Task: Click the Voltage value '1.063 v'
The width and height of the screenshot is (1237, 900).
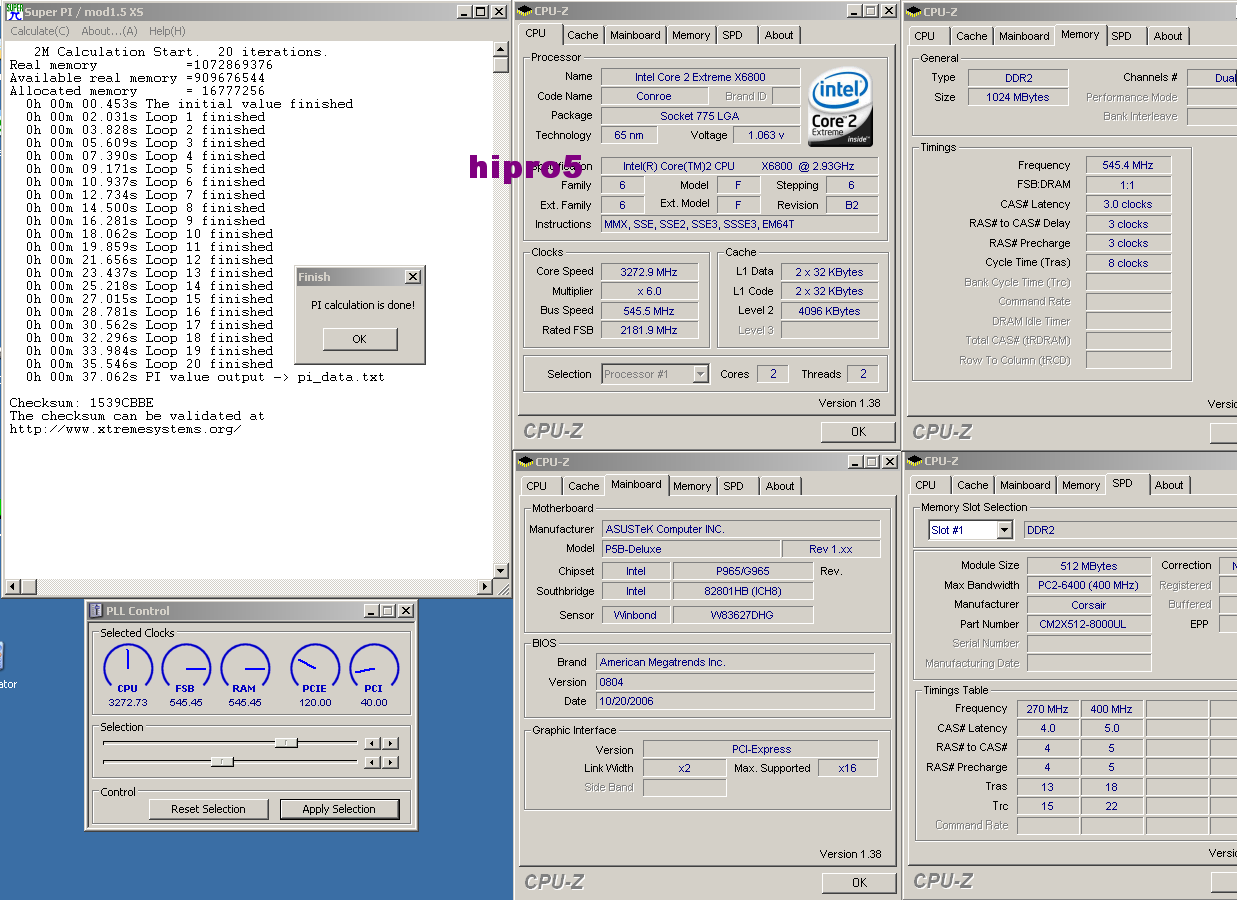Action: tap(767, 135)
